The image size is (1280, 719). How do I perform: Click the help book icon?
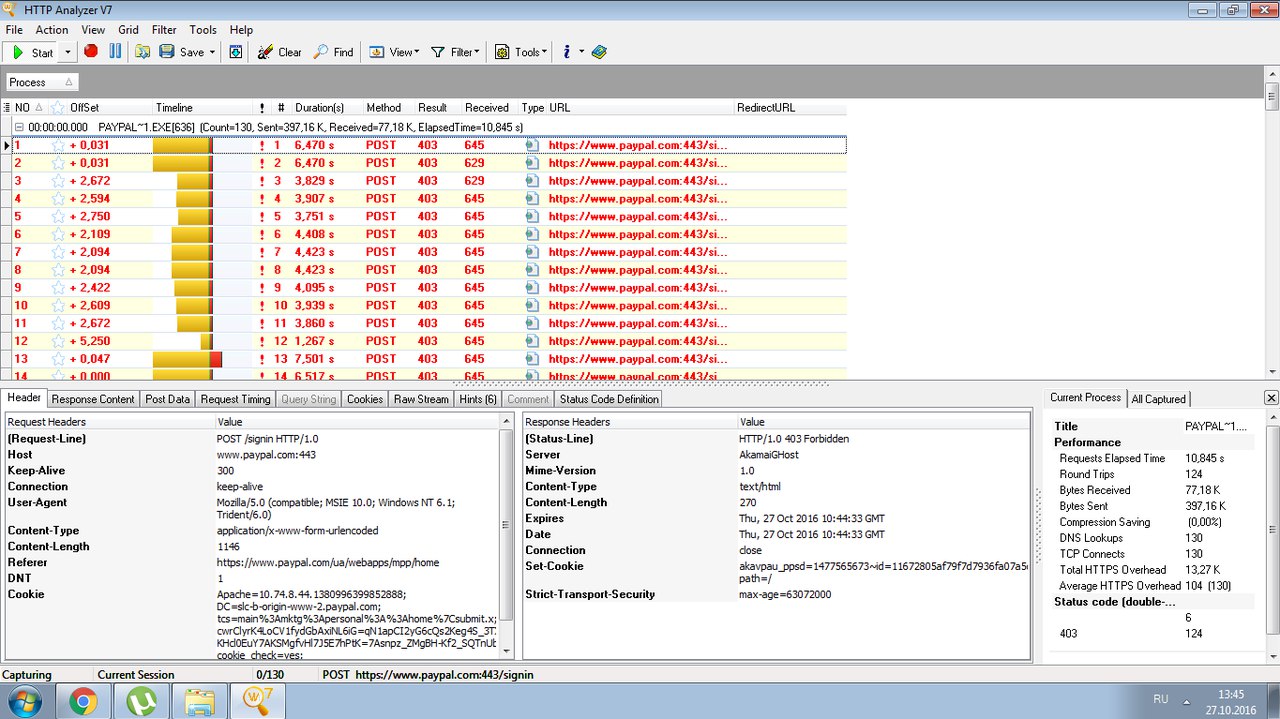pyautogui.click(x=599, y=52)
